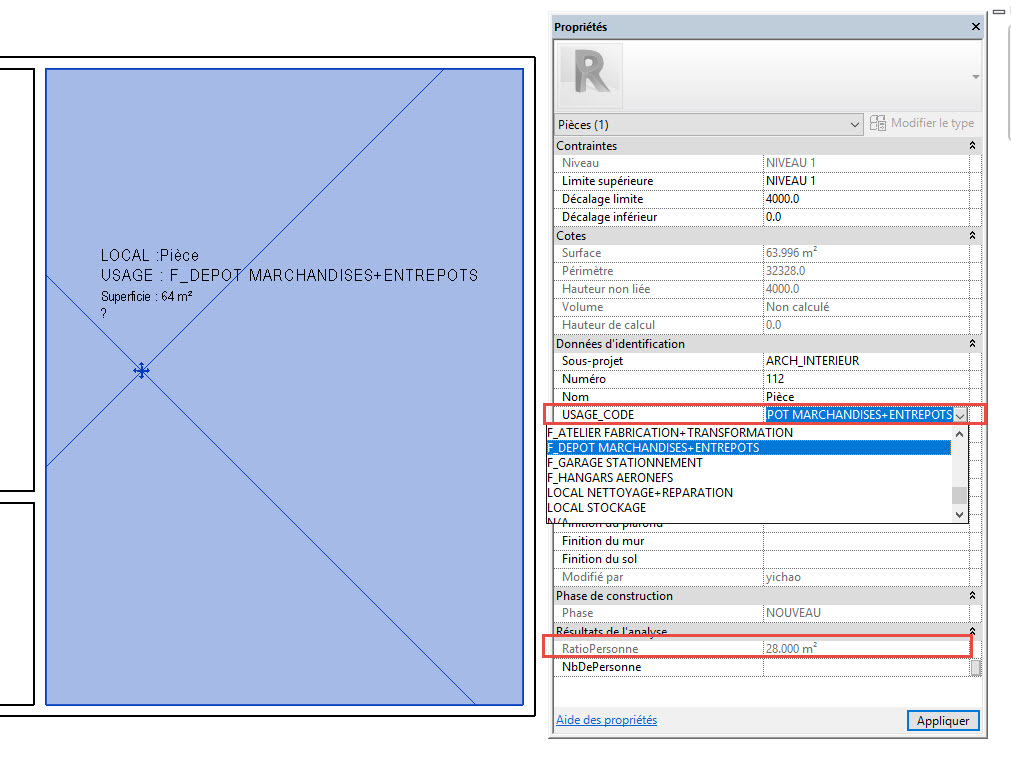
Task: Click the usage list scroll down arrow
Action: click(x=959, y=515)
